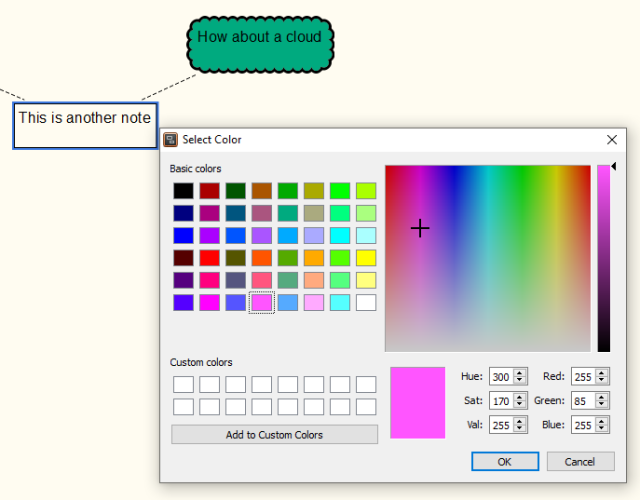This screenshot has height=500, width=640.
Task: Click the crosshair in color spectrum
Action: [x=420, y=228]
